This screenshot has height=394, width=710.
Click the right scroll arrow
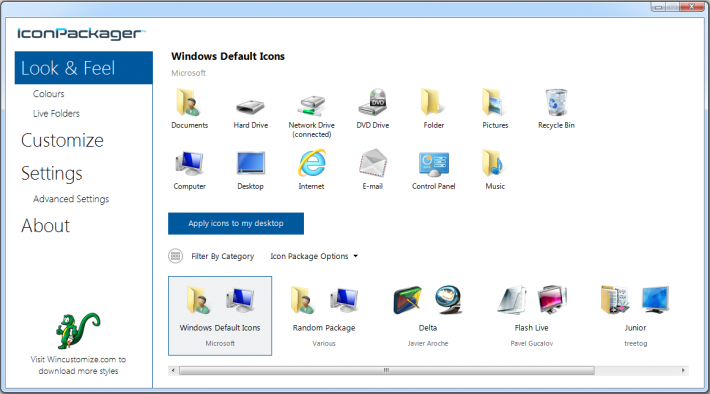click(683, 370)
